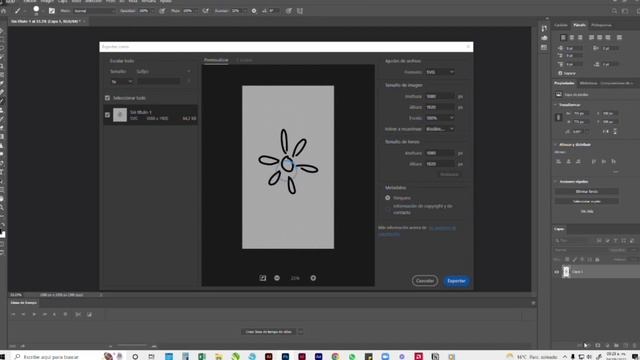Open the Windows Start menu
640x360 pixels.
(2, 356)
